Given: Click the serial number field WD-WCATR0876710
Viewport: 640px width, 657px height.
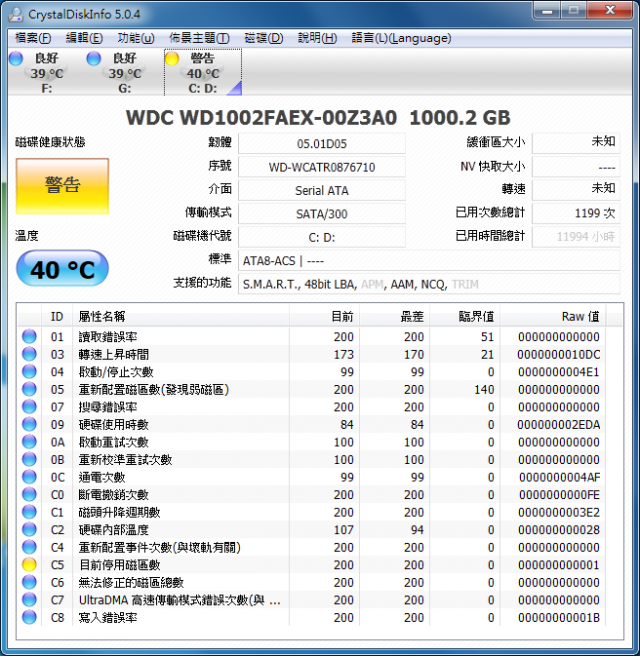Looking at the screenshot, I should coord(322,167).
